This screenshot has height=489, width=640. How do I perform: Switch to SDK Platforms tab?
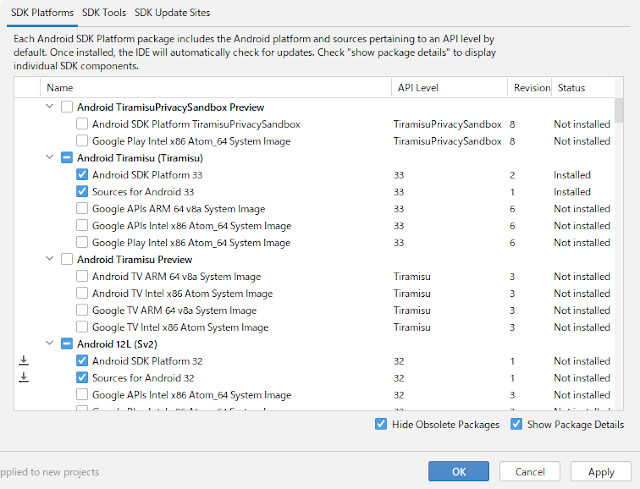[42, 13]
